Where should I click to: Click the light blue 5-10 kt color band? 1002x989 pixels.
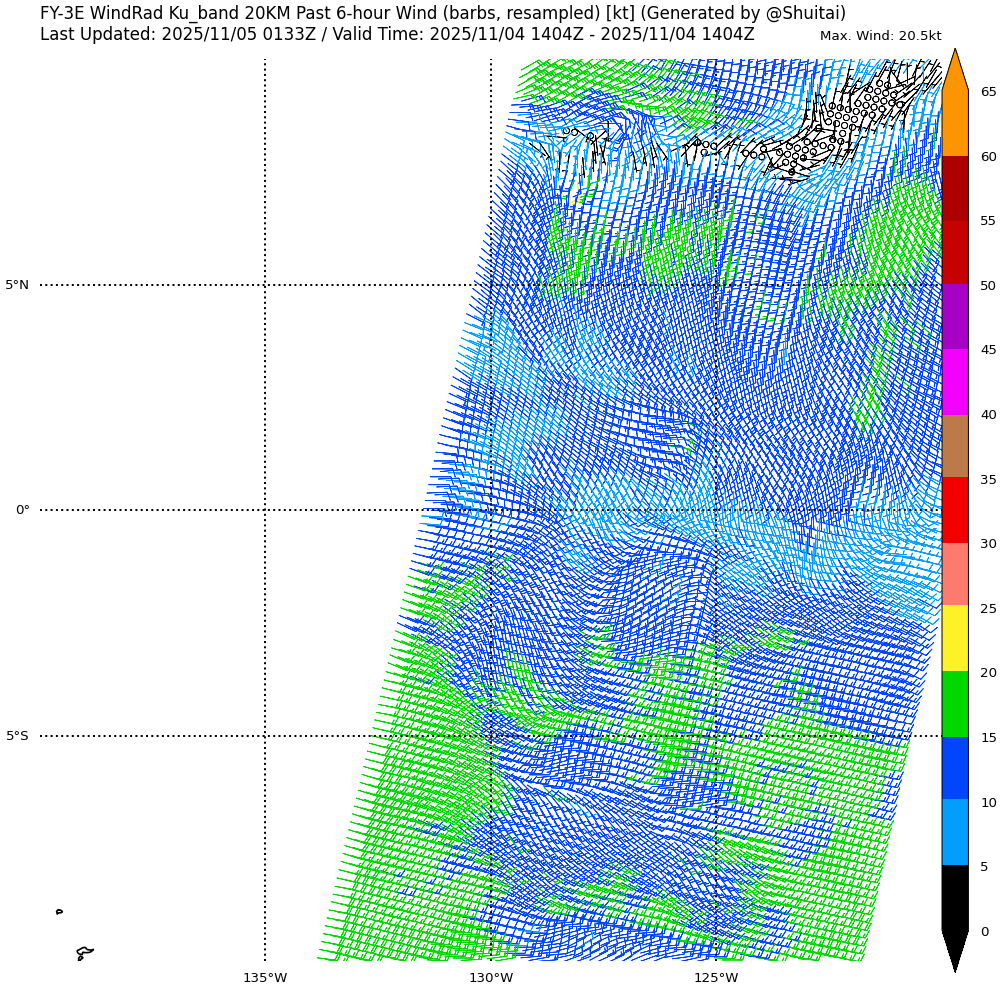pos(955,833)
